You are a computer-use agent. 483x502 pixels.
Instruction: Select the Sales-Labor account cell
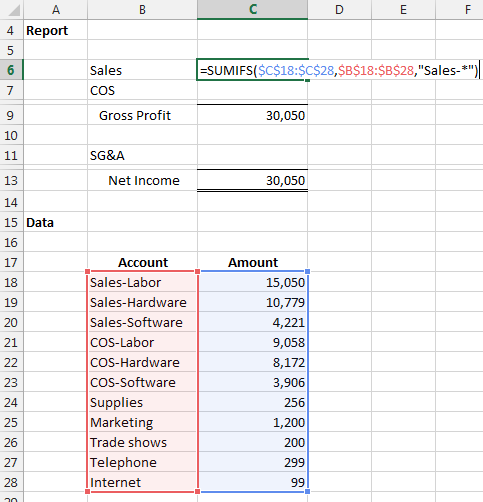[142, 282]
